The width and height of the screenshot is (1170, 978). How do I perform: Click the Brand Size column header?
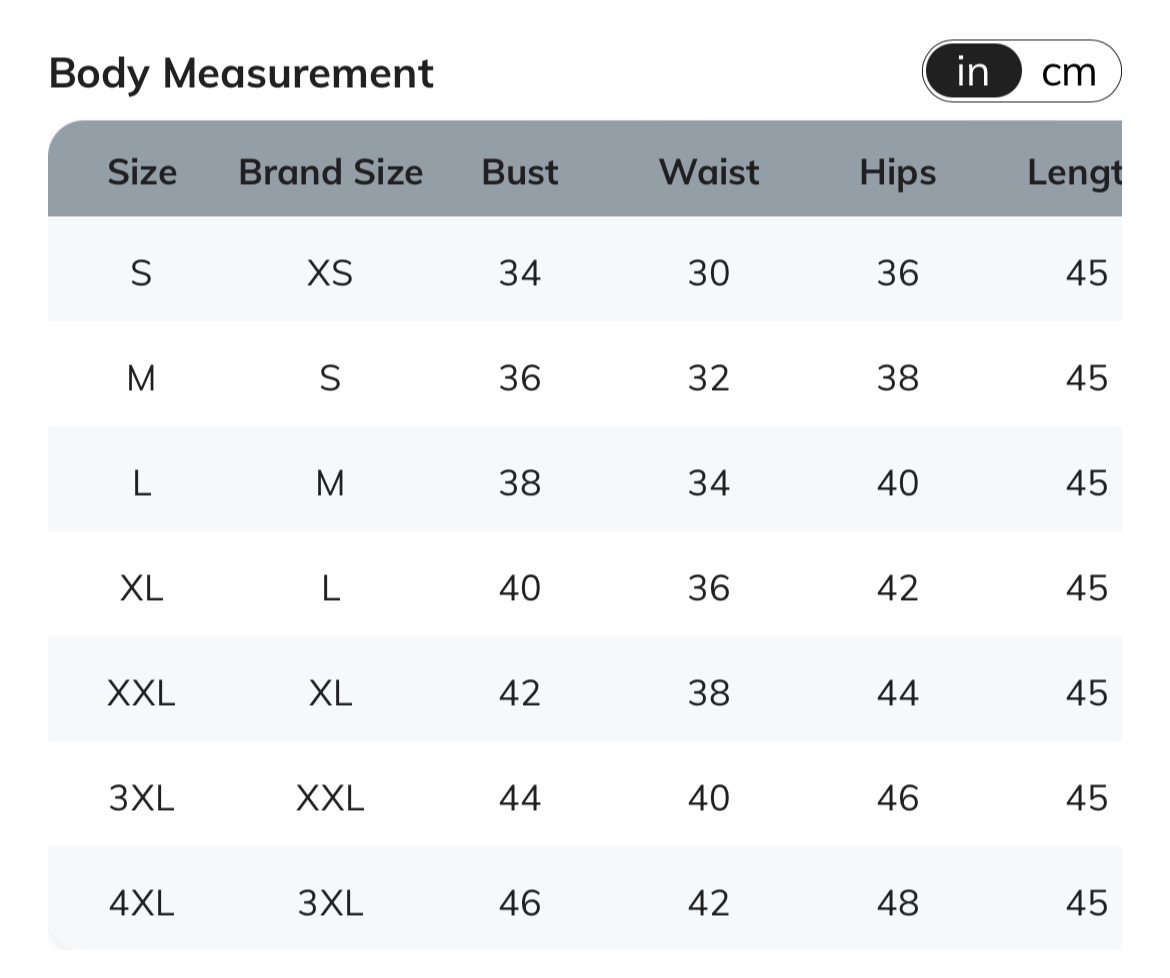tap(331, 172)
